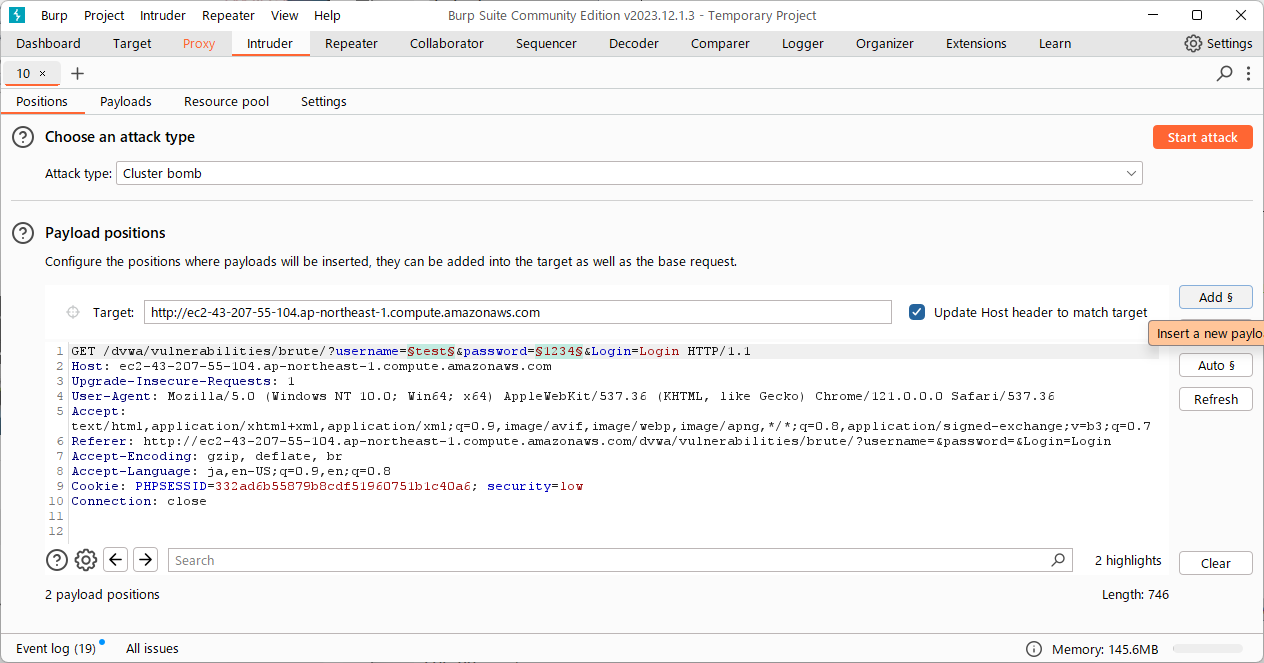Click the Target URL input field

pos(518,313)
